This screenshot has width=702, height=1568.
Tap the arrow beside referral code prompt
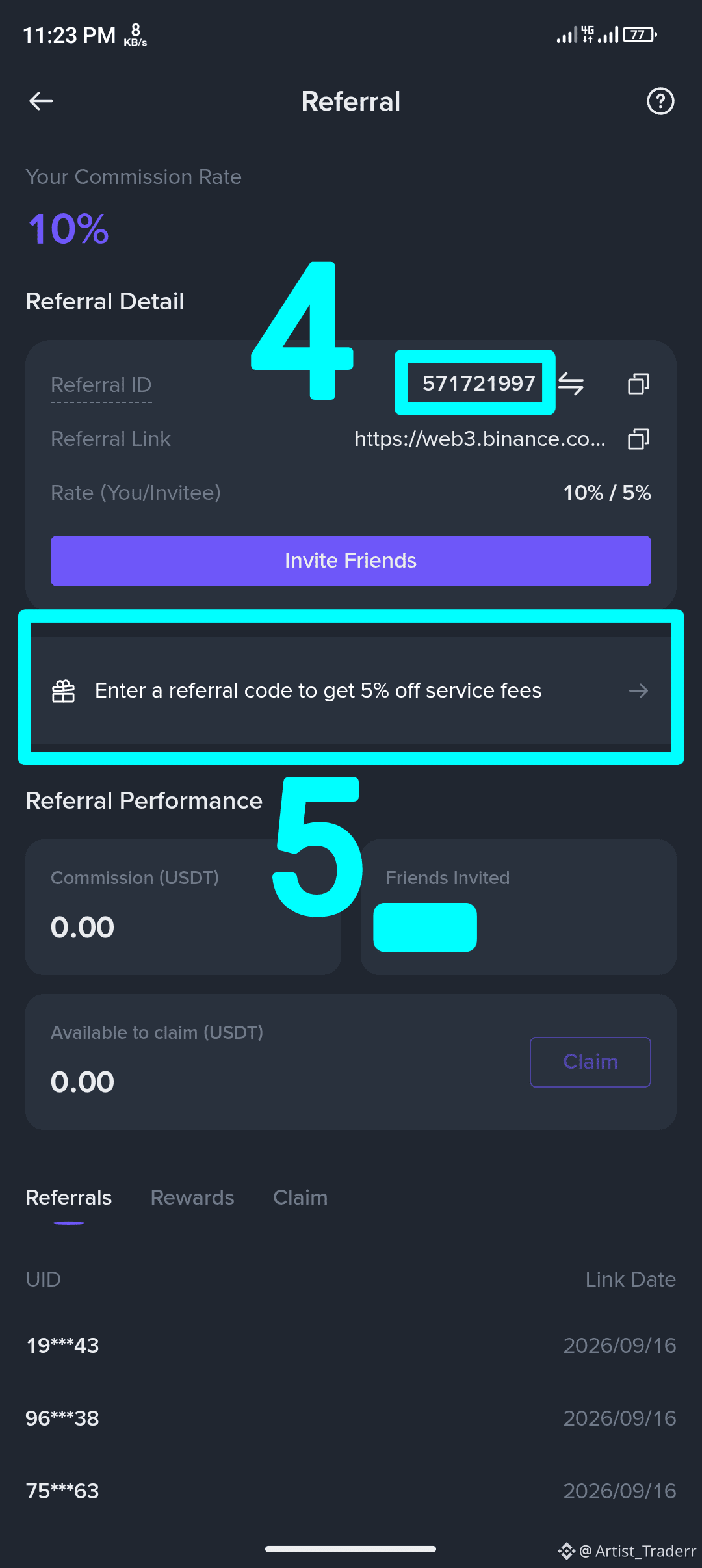click(638, 690)
